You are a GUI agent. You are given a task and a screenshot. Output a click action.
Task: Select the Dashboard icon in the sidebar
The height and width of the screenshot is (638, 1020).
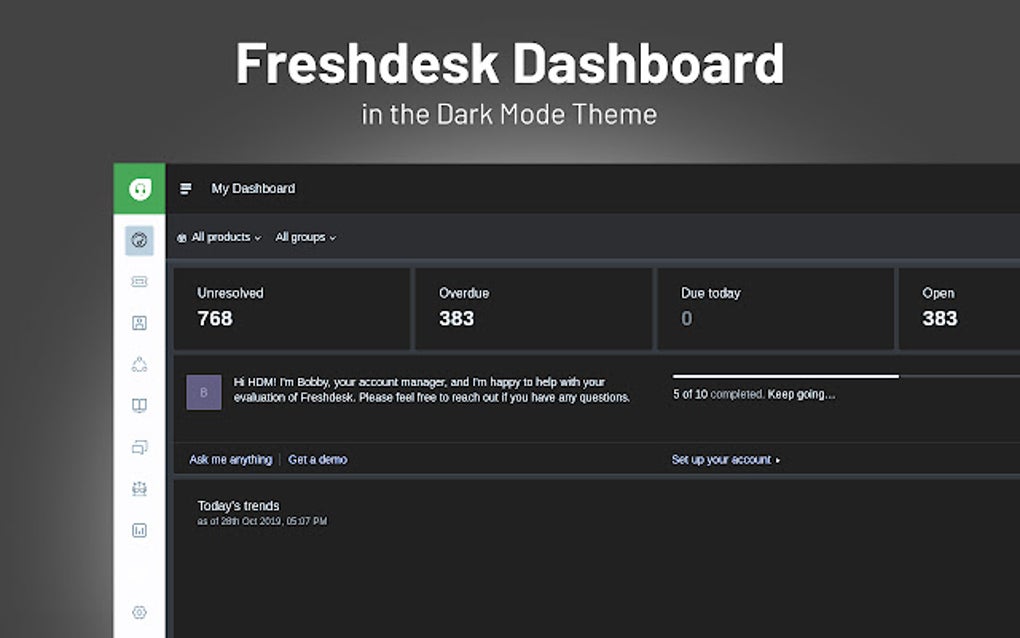tap(139, 240)
